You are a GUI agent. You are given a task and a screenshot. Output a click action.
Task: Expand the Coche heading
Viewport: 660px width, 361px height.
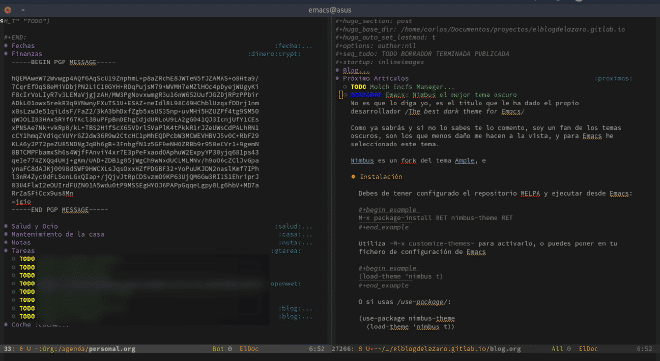(x=21, y=325)
